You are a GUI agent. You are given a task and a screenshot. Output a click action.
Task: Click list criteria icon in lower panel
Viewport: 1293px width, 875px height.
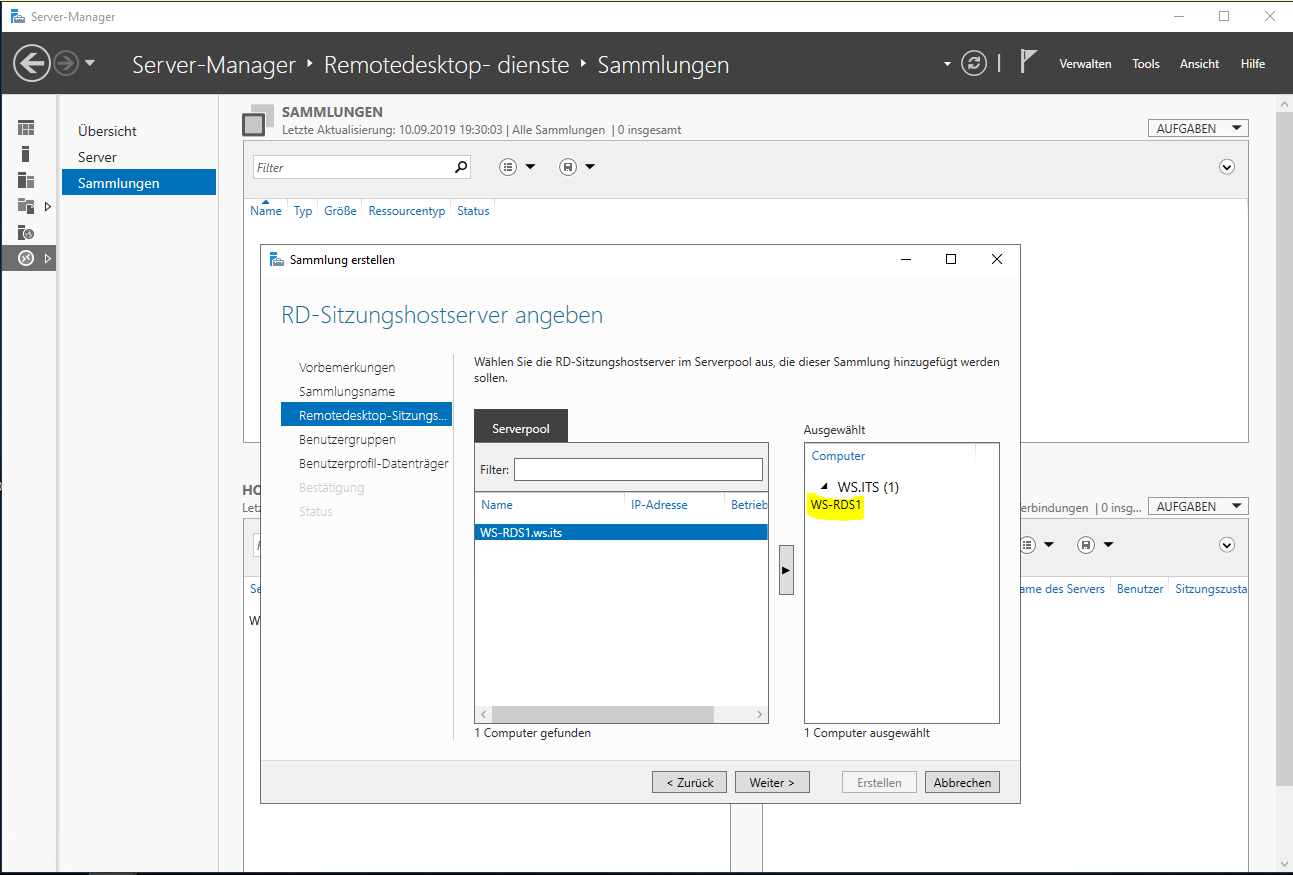[x=1026, y=545]
